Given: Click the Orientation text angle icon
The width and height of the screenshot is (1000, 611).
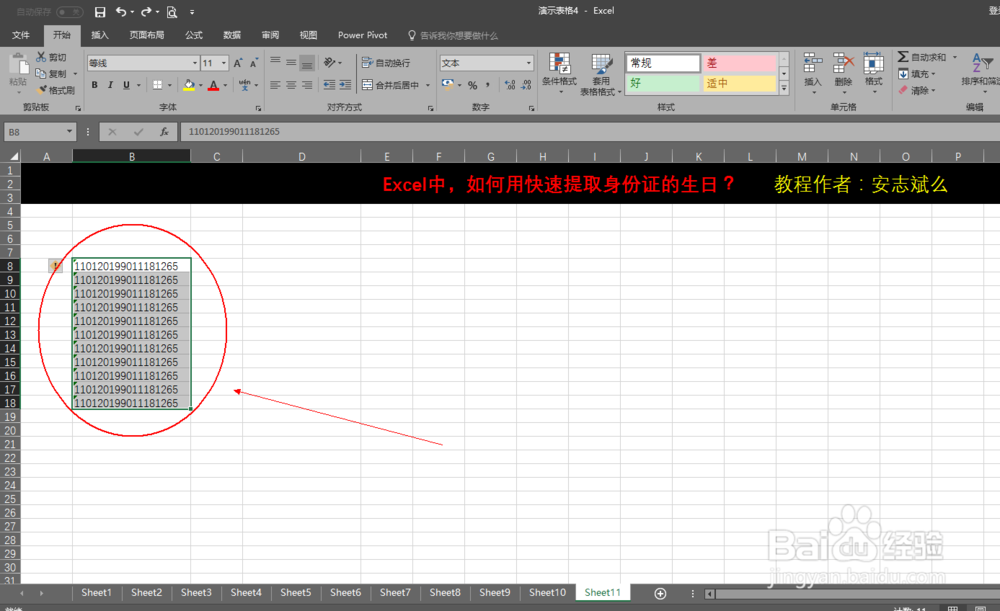Looking at the screenshot, I should pyautogui.click(x=330, y=62).
